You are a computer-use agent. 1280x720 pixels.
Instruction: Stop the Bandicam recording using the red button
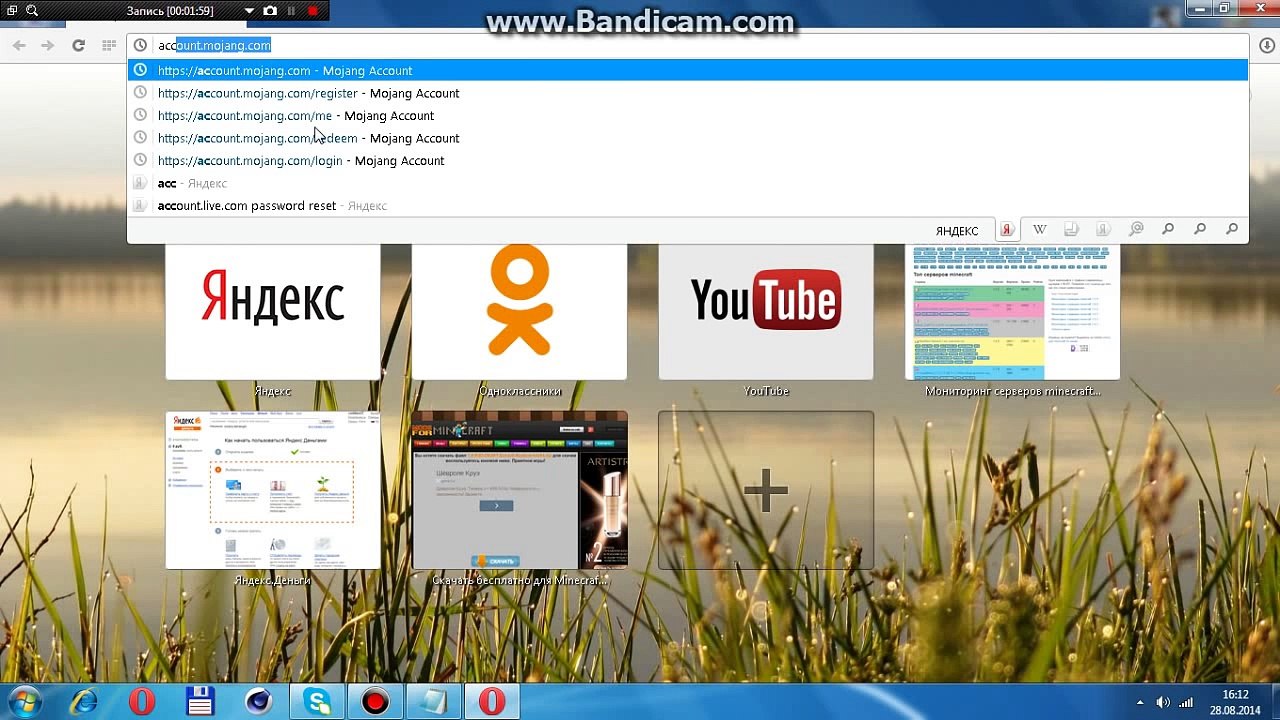[313, 10]
